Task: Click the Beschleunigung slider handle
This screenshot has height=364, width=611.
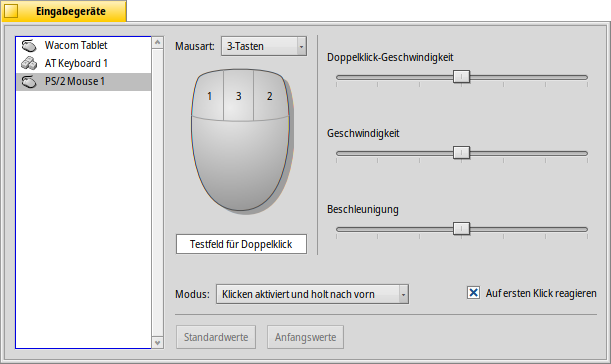Action: (461, 229)
